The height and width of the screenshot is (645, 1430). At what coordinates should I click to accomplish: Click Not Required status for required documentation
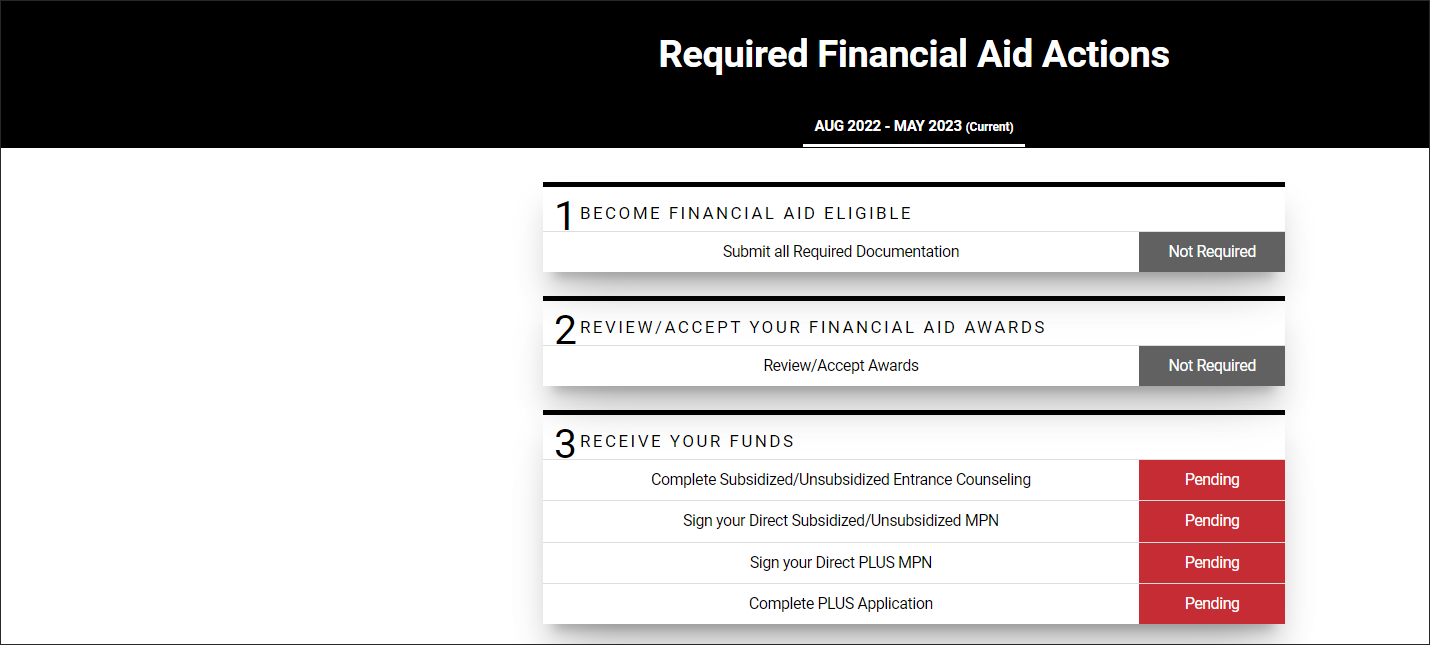point(1211,251)
